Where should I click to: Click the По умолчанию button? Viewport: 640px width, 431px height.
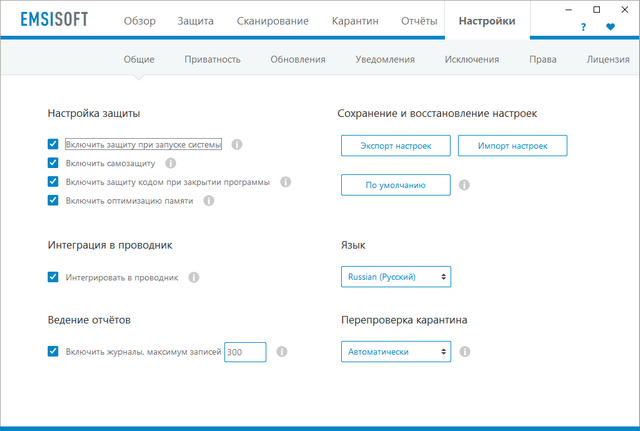[x=396, y=185]
